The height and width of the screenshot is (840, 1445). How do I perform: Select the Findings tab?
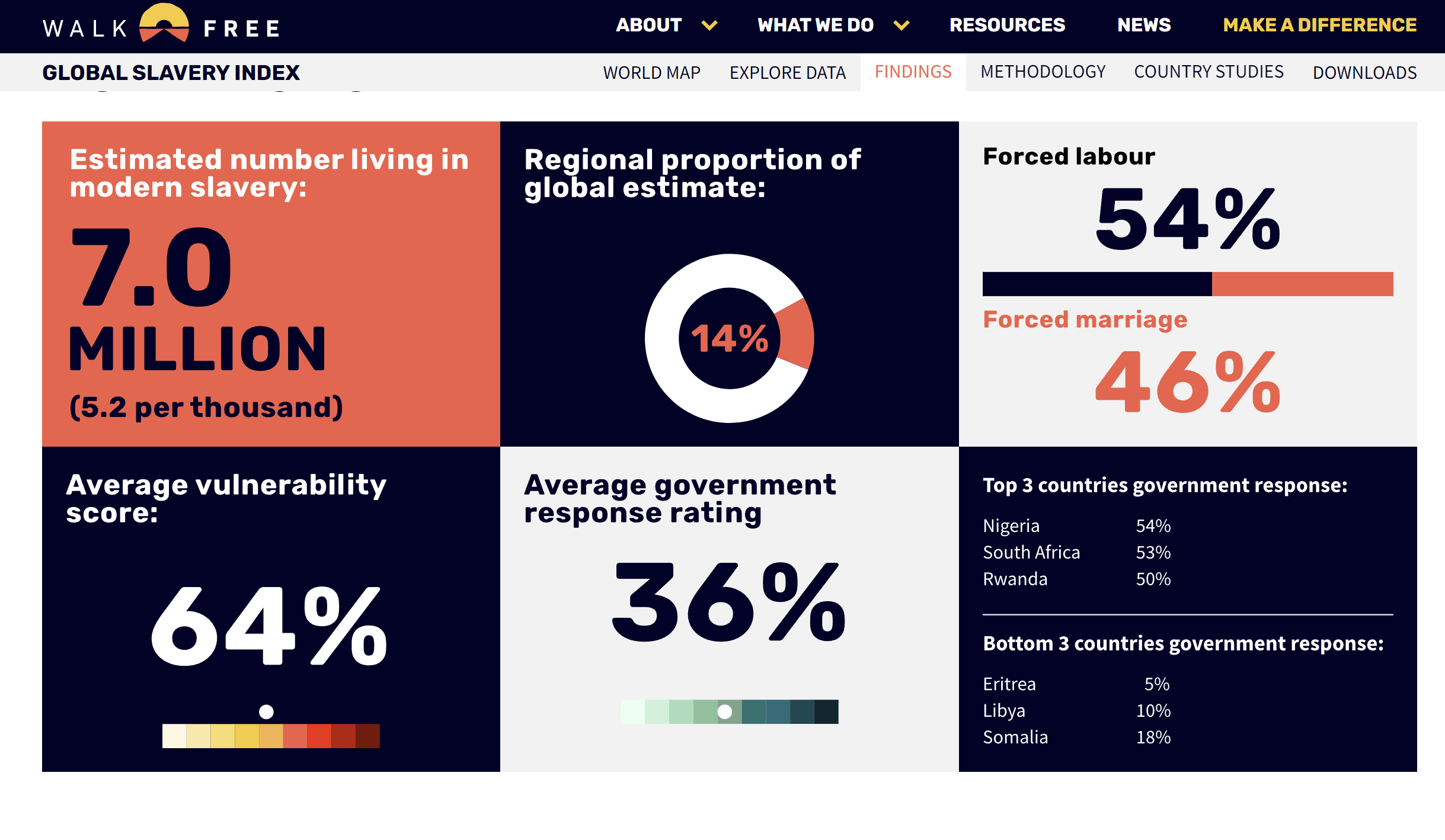913,72
